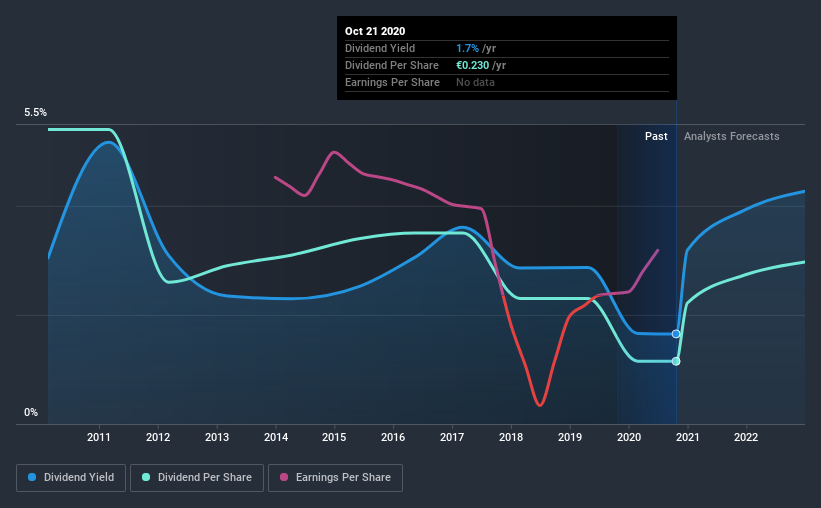Click the 2015 x-axis label

pos(334,437)
